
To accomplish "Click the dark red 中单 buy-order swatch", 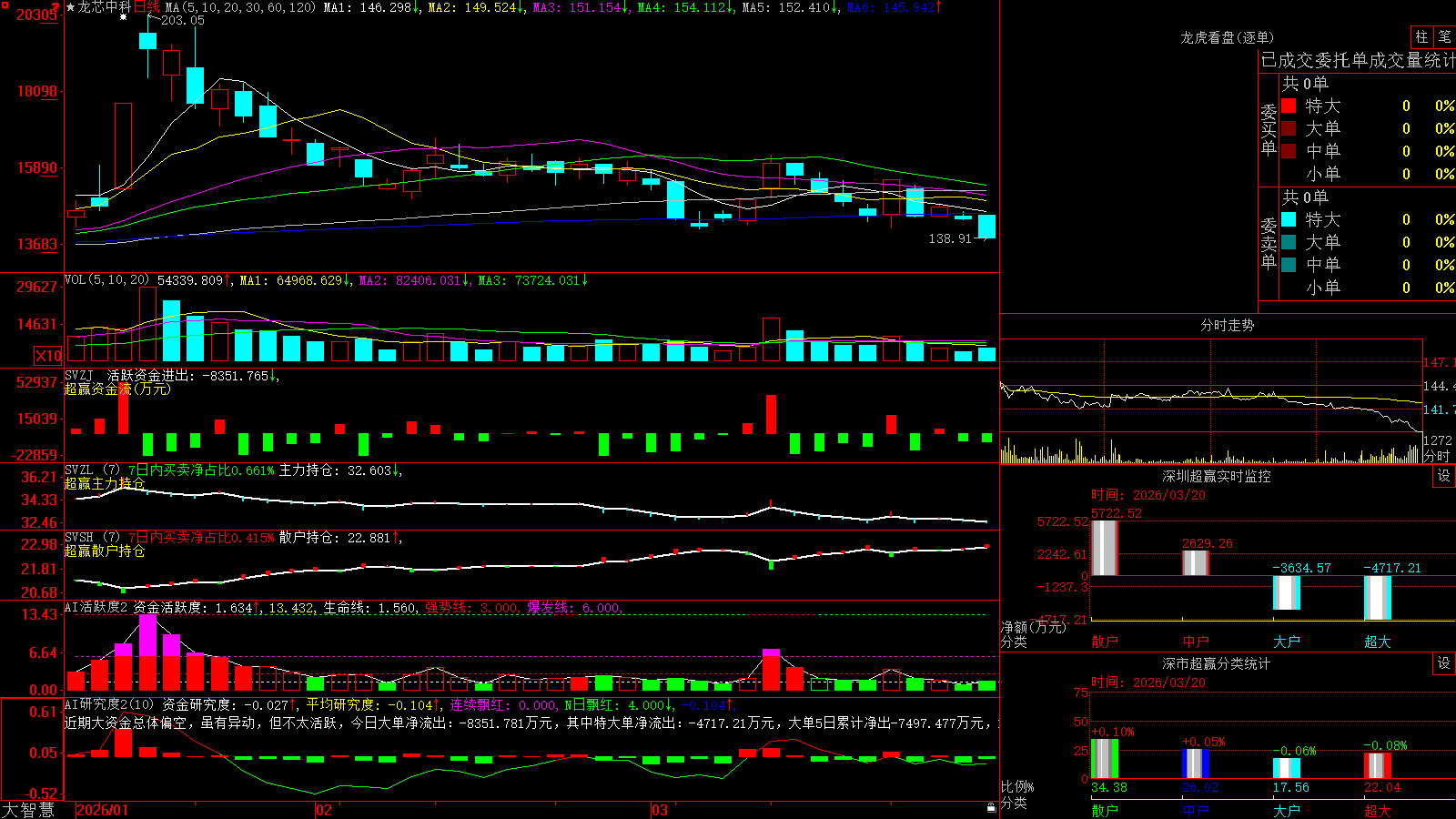I will 1289,150.
